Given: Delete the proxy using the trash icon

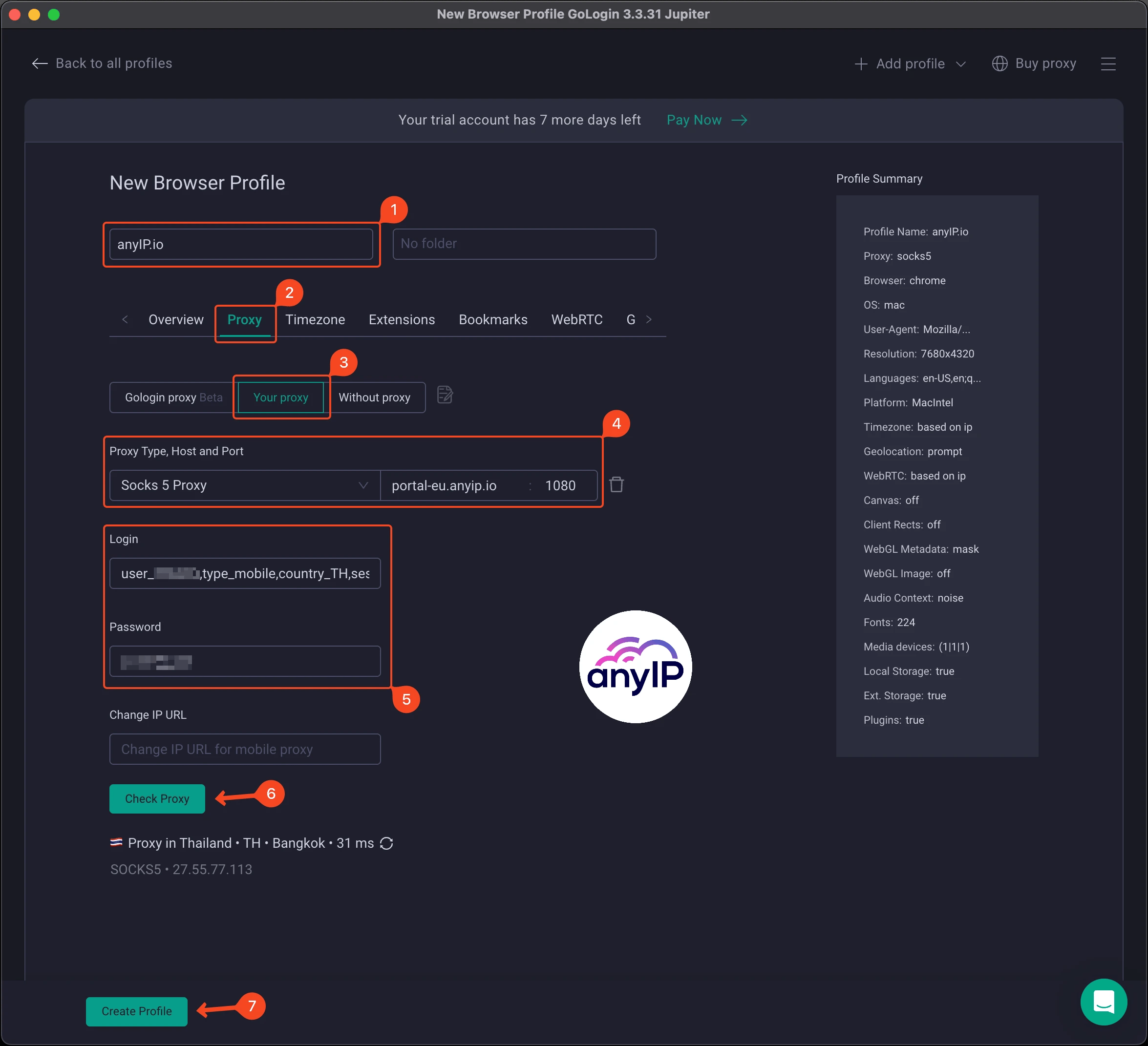Looking at the screenshot, I should [617, 484].
